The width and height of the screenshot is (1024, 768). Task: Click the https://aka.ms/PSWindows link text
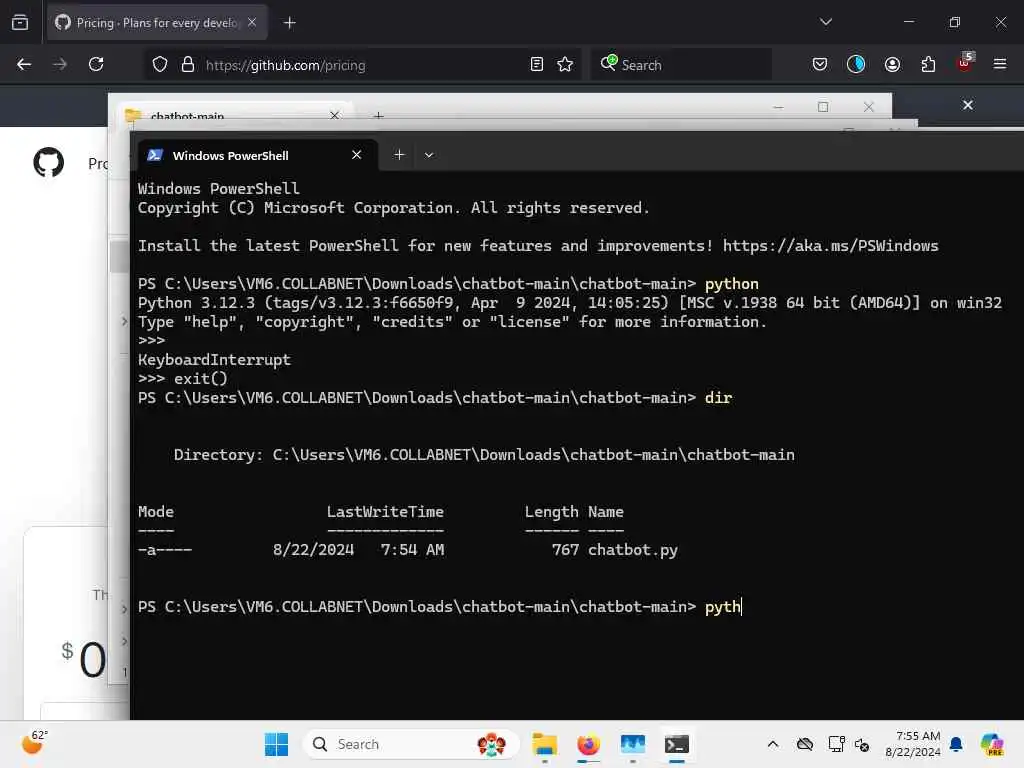pyautogui.click(x=830, y=246)
